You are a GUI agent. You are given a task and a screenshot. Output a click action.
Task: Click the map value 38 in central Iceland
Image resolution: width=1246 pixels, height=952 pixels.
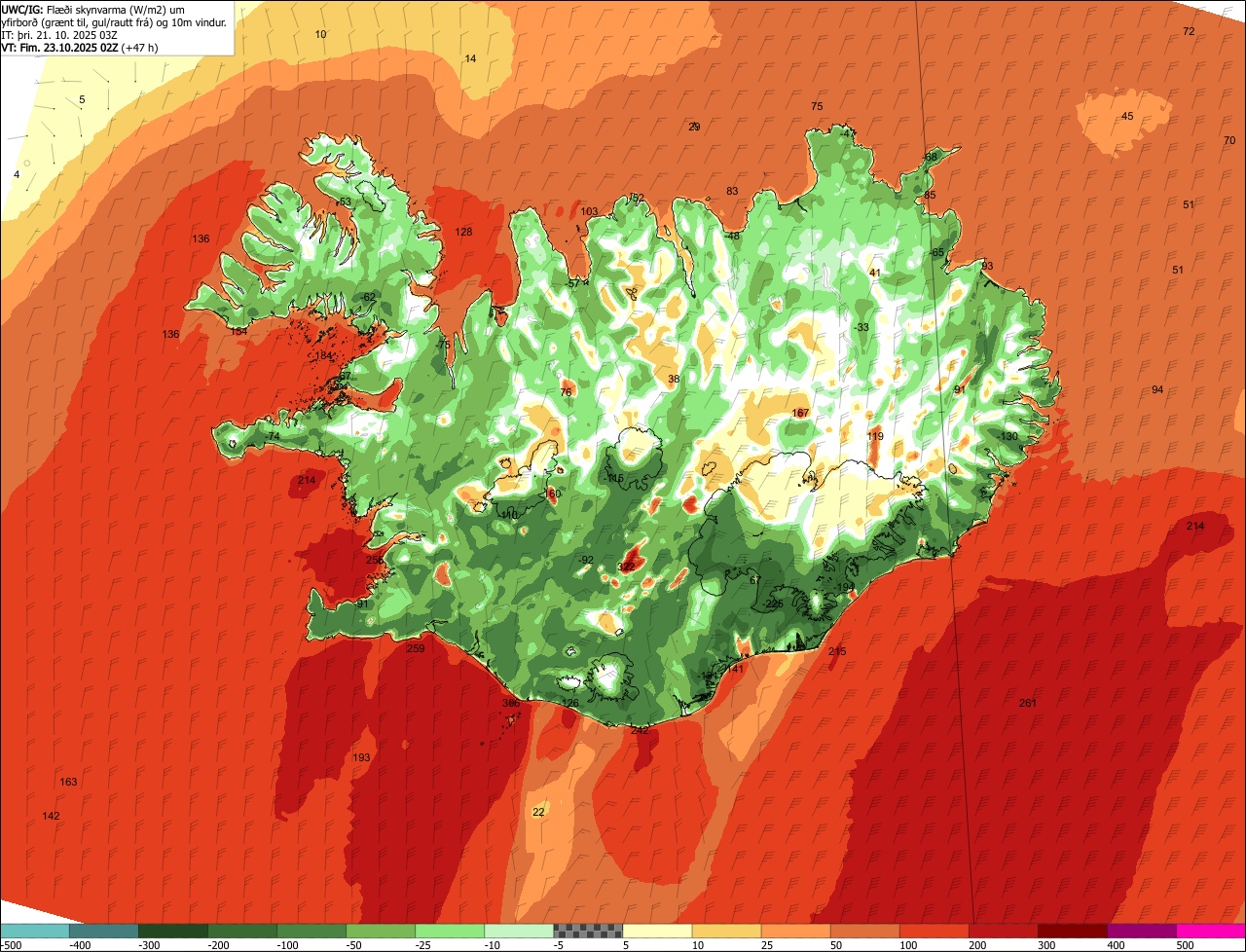click(674, 379)
